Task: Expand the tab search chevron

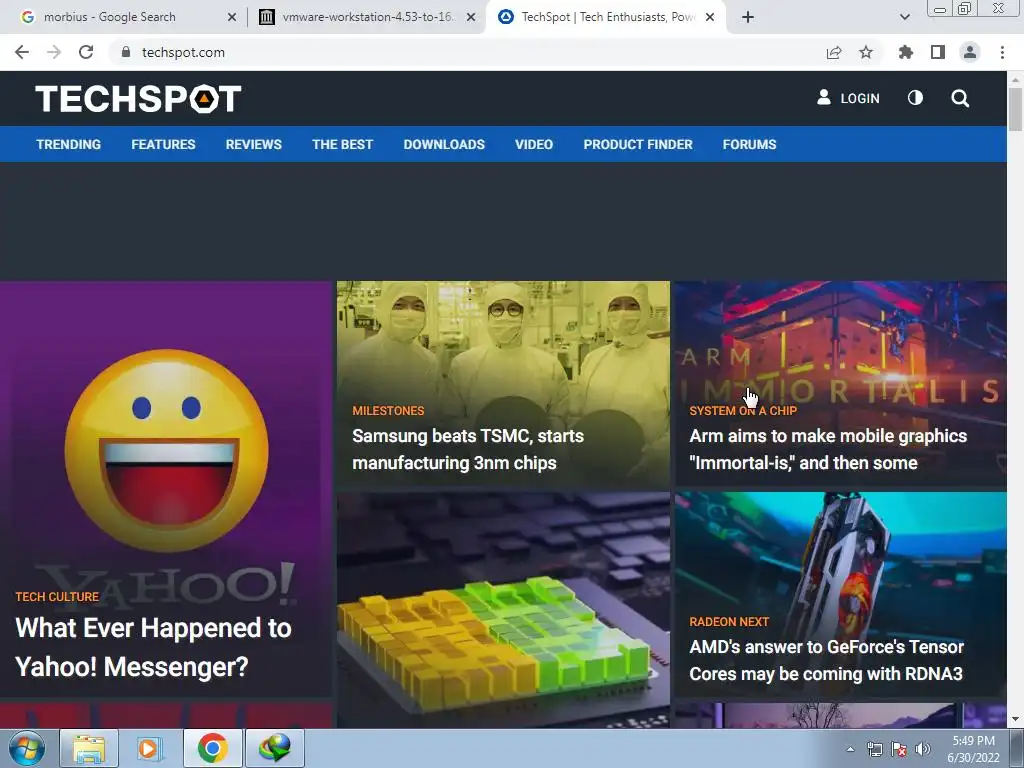Action: [x=904, y=17]
